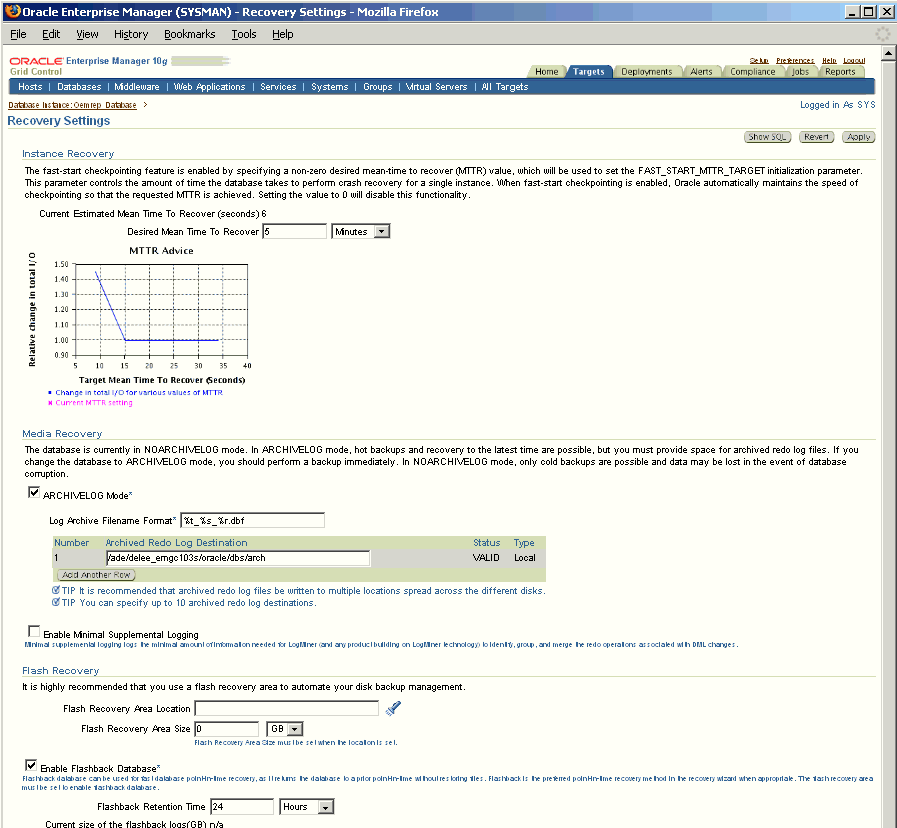
Task: Click the VALID status cell
Action: tap(486, 558)
